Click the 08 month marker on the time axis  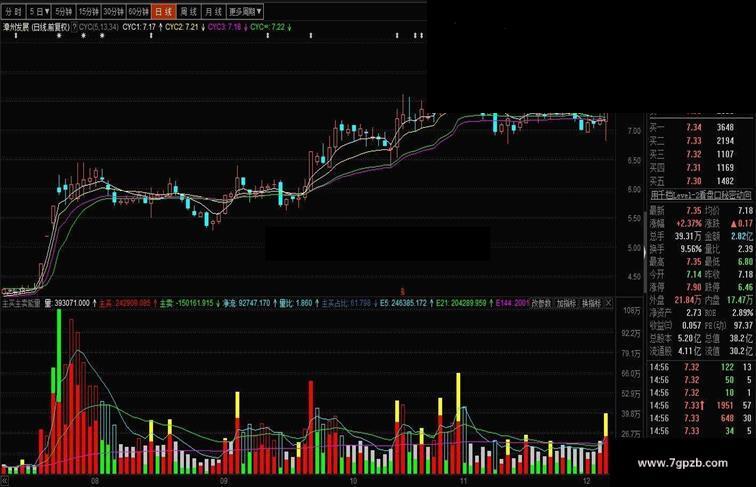[95, 481]
